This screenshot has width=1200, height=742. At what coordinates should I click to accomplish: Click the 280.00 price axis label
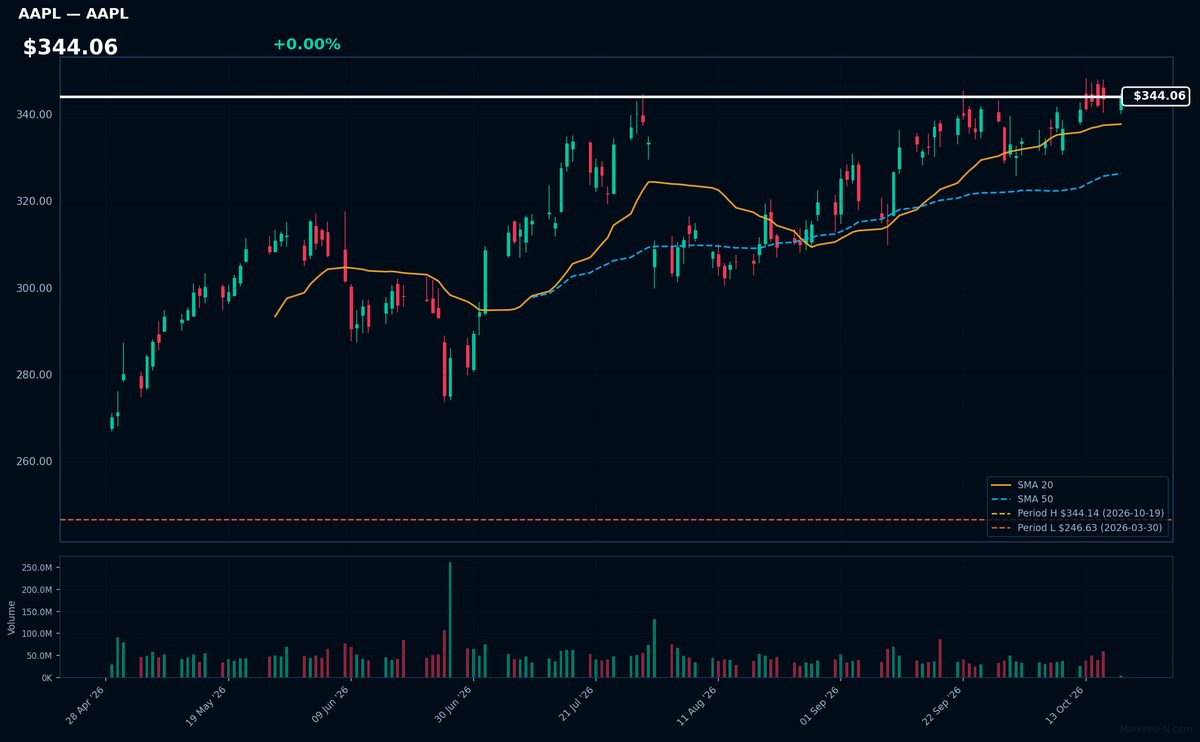pos(34,375)
